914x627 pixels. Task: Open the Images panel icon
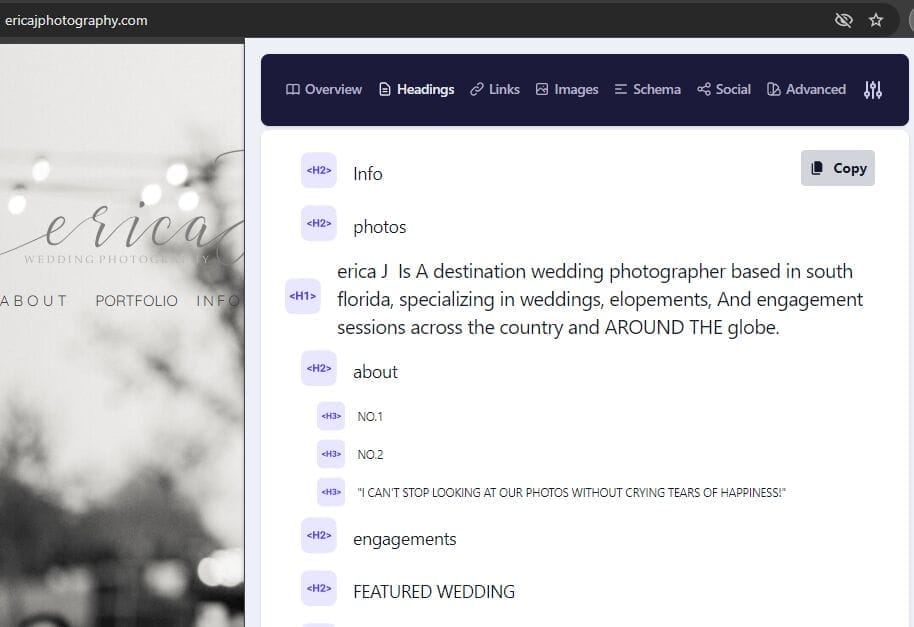[x=541, y=89]
